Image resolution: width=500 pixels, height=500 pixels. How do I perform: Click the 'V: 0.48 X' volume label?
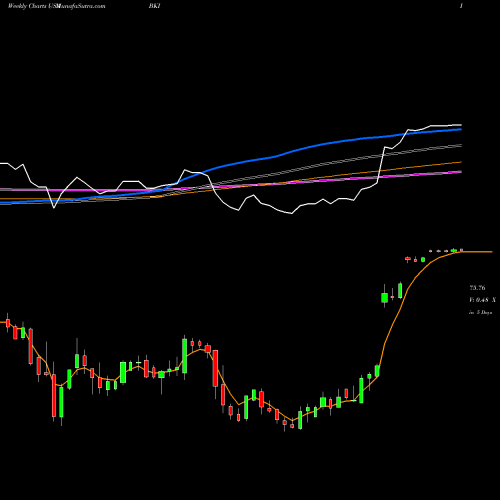coord(482,300)
